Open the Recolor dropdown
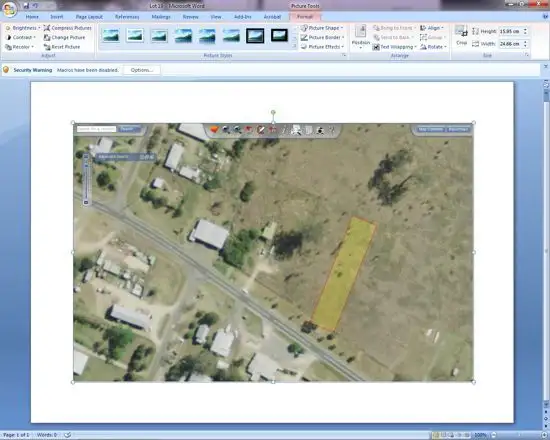550x440 pixels. (20, 47)
